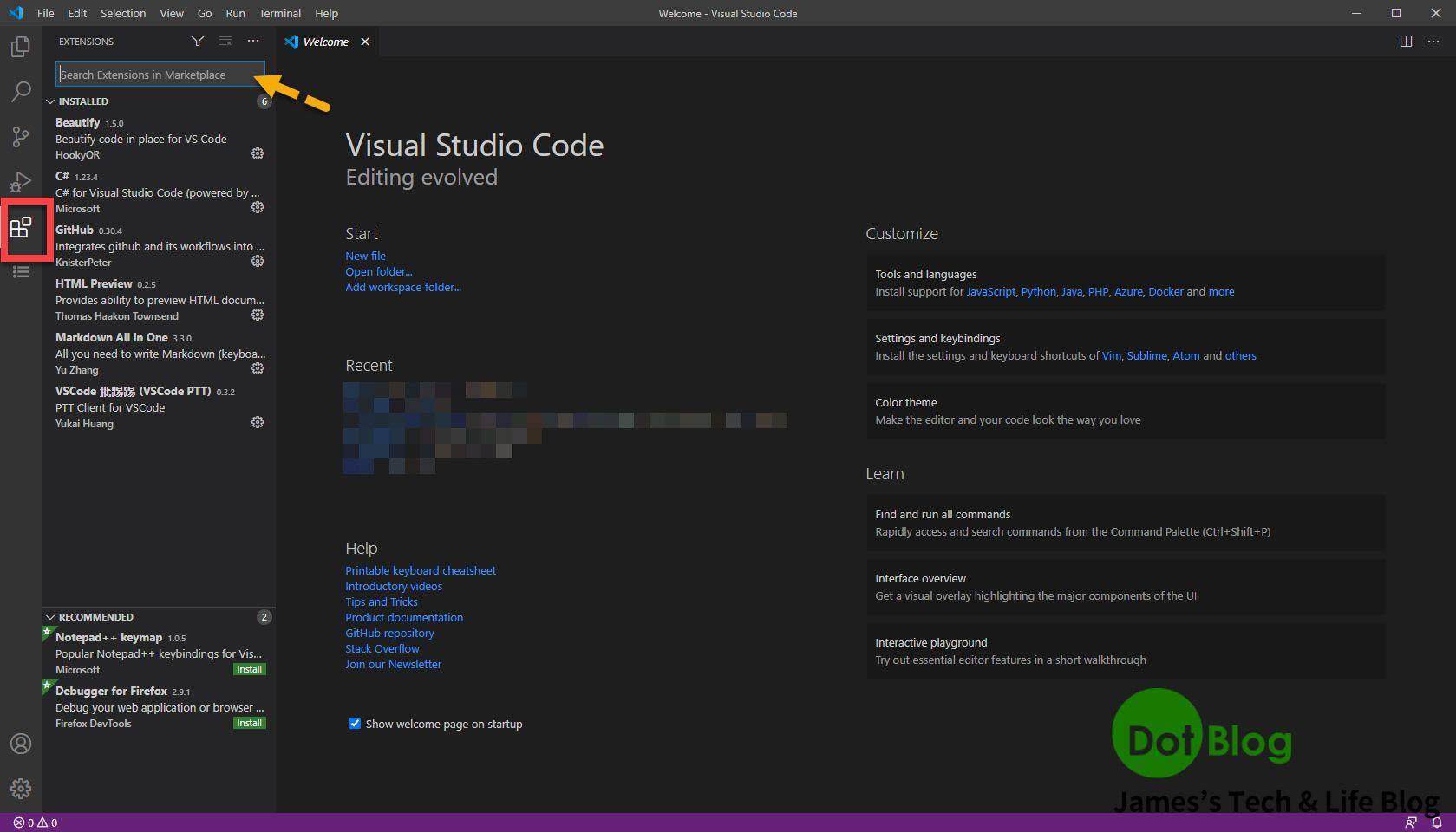Screen dimensions: 1456x832
Task: Click the Accounts icon above settings
Action: 21,744
